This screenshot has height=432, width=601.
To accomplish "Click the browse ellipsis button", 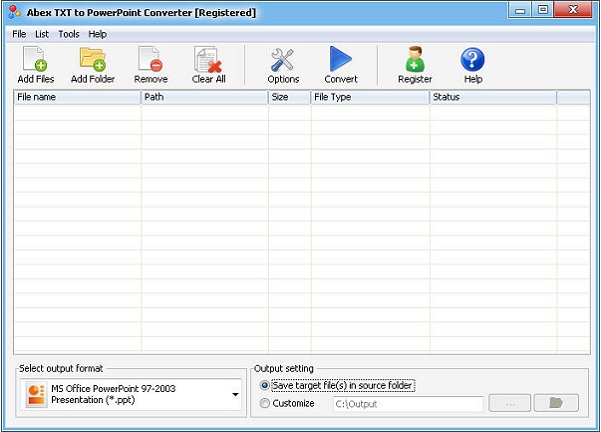I will (x=509, y=403).
